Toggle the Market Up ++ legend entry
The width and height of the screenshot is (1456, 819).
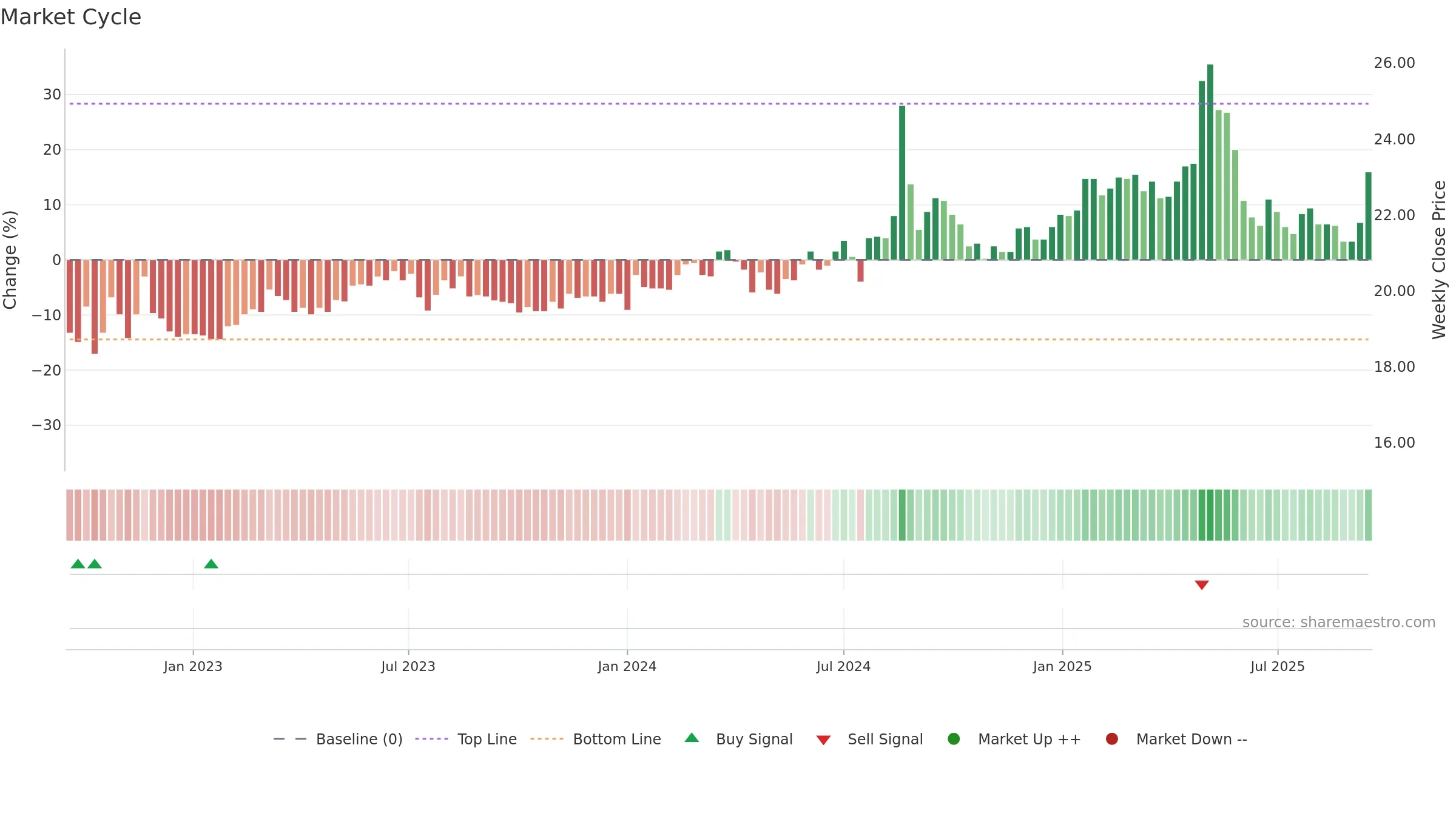(x=1014, y=739)
